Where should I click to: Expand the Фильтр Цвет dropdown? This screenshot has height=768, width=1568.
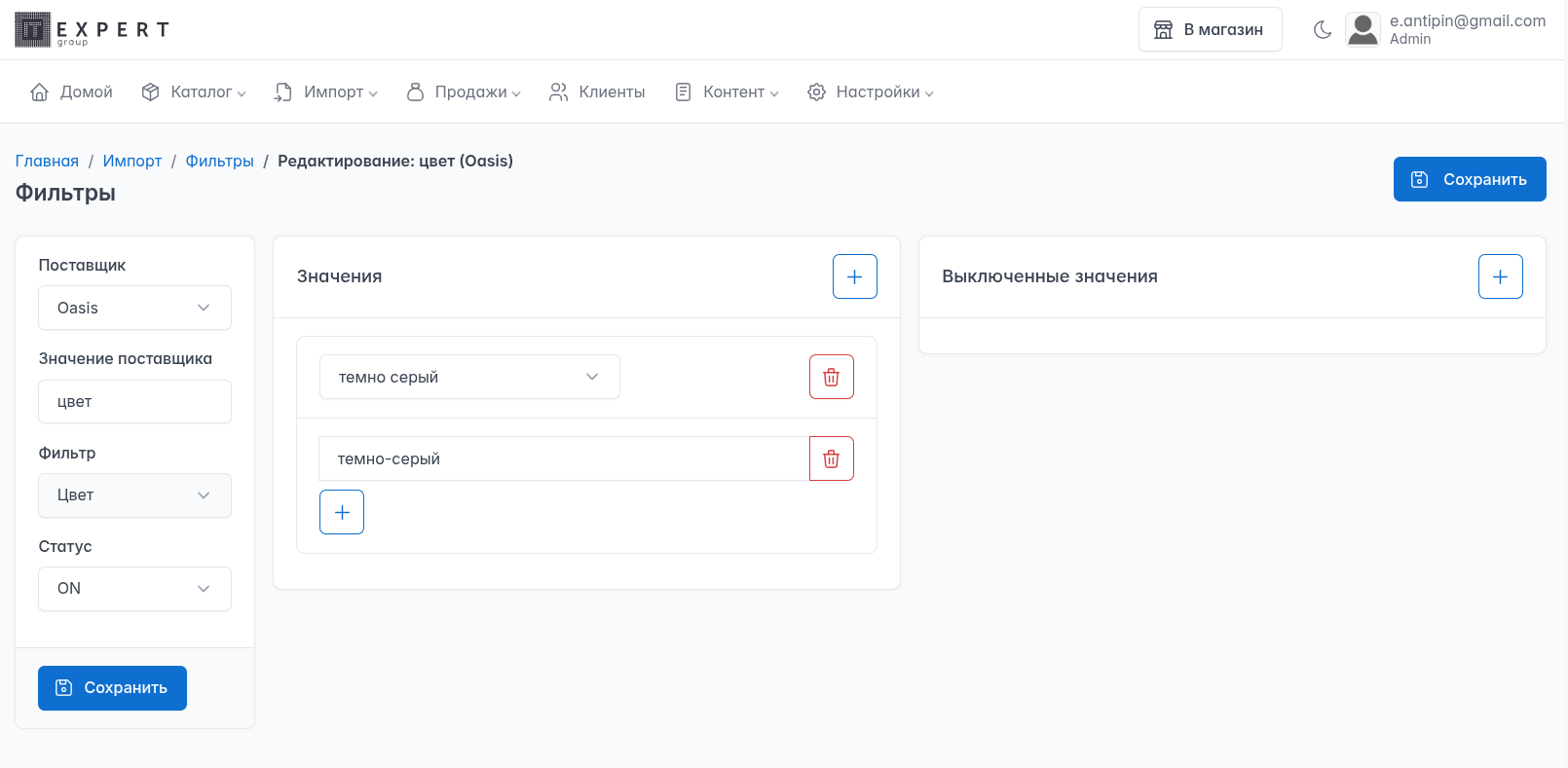point(134,495)
